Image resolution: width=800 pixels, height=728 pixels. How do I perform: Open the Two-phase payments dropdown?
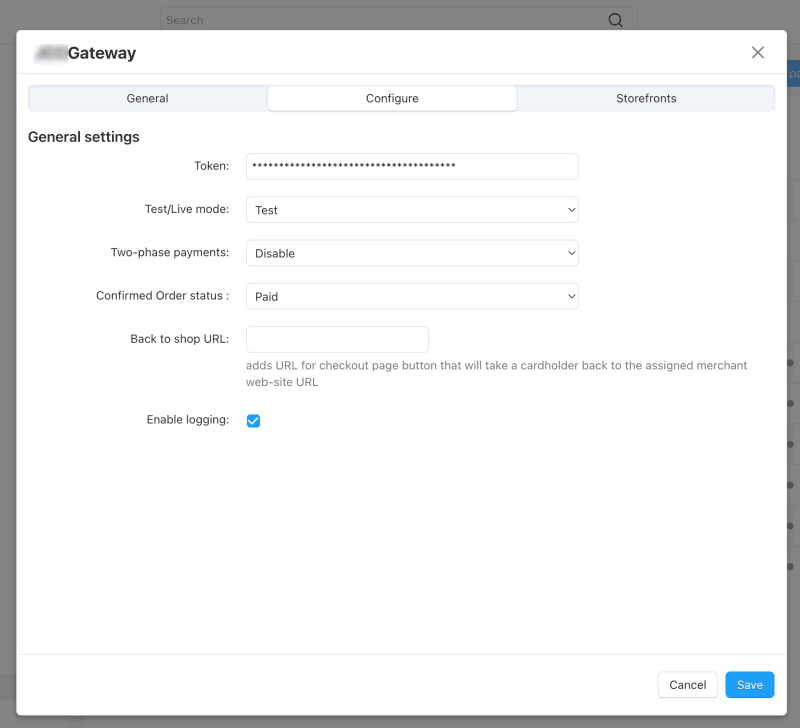[412, 253]
